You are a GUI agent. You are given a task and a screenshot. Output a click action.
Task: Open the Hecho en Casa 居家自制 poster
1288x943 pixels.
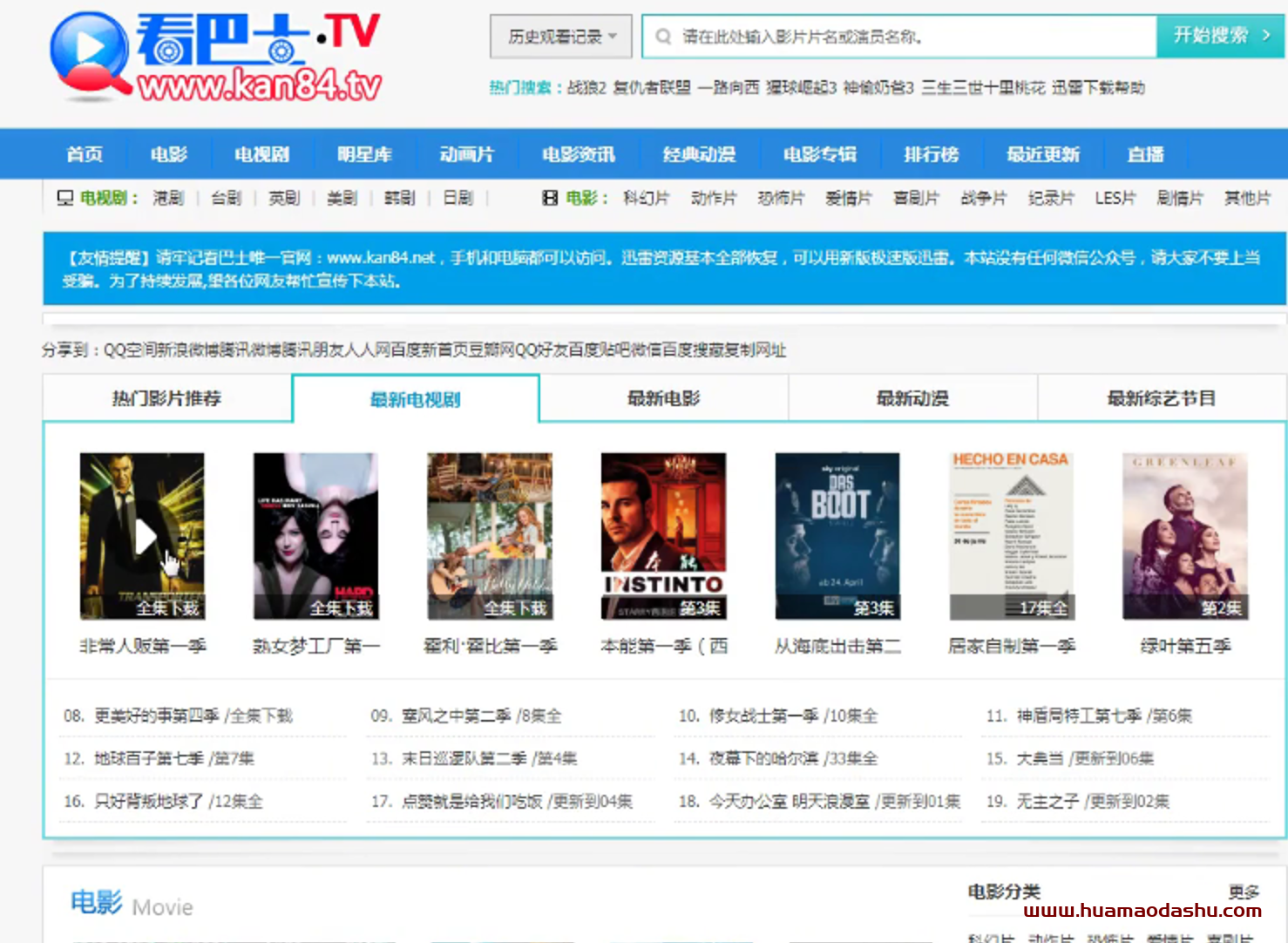1011,536
